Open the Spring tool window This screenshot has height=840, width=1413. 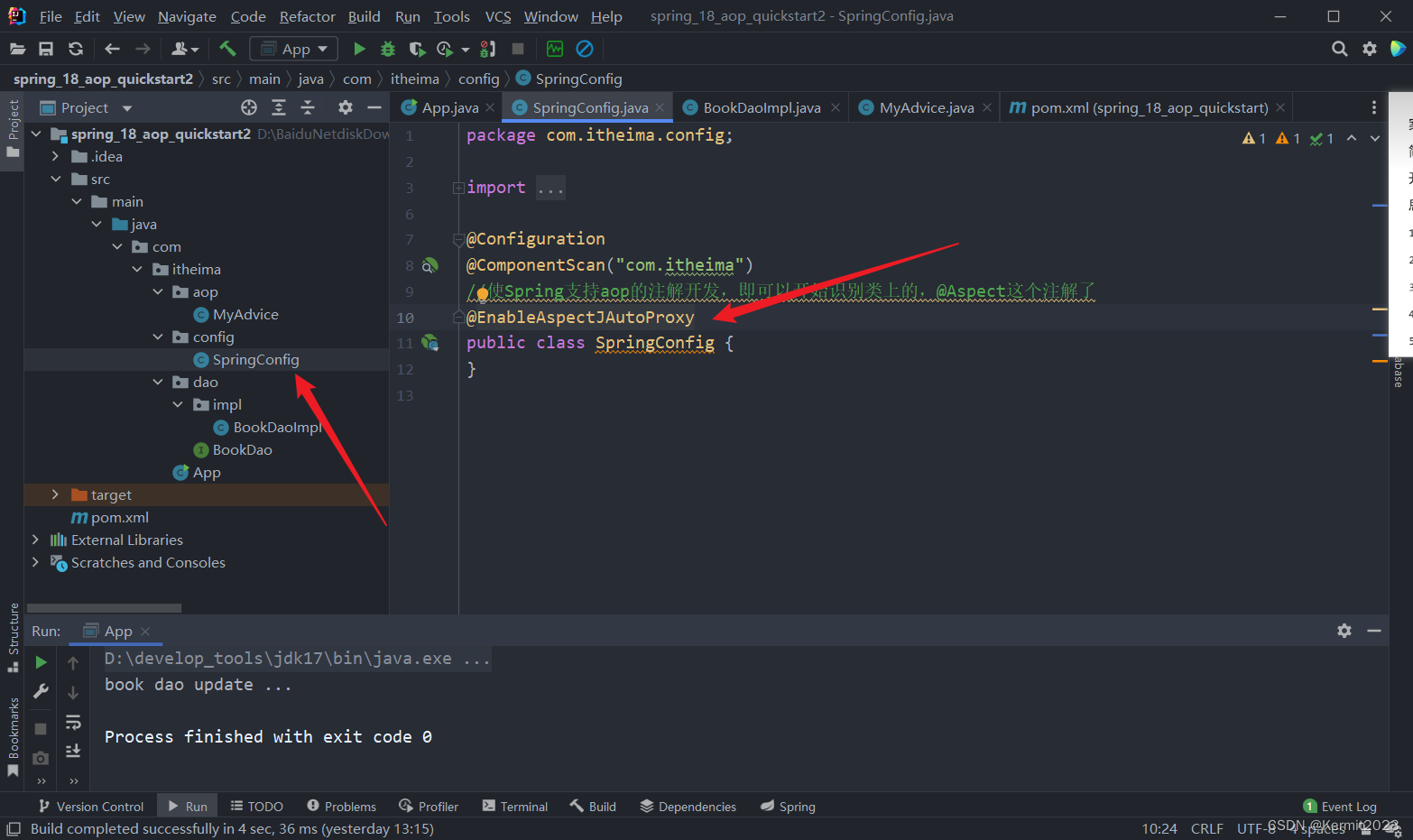[788, 807]
